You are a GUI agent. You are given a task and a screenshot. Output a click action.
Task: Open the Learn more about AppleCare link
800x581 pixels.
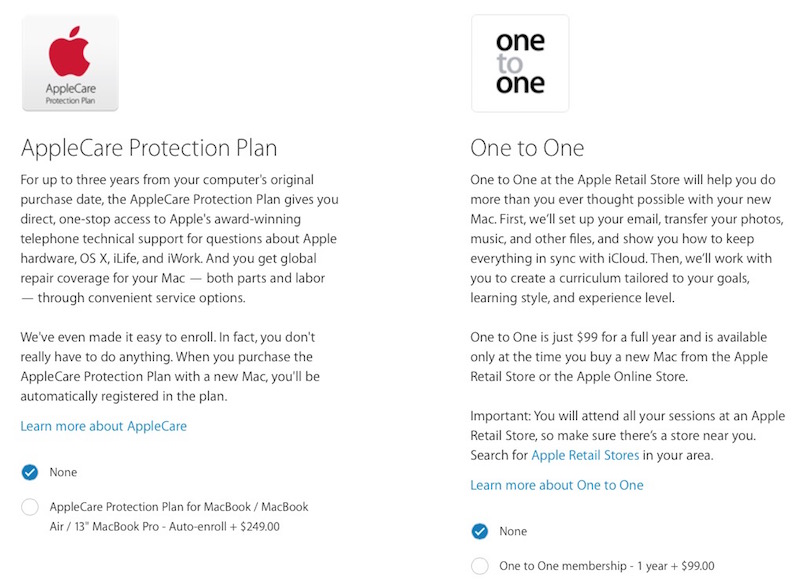104,426
